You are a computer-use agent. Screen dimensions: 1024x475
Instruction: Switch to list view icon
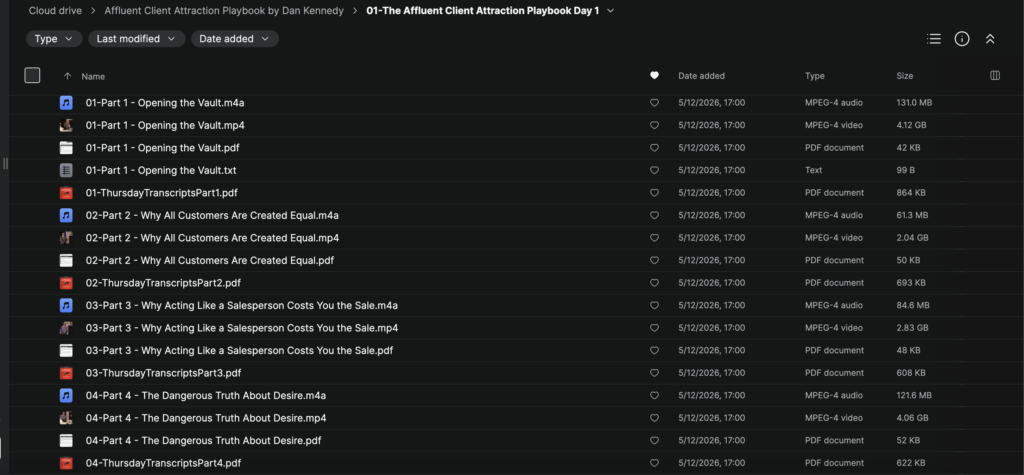click(934, 39)
